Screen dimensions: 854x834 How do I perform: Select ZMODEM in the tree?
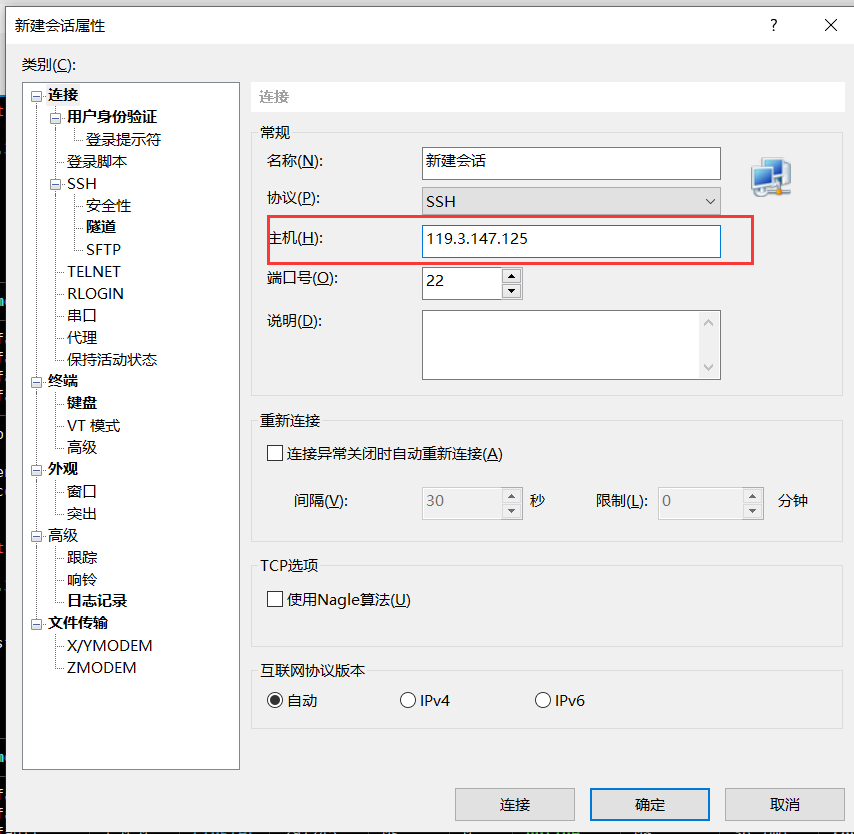(x=101, y=667)
